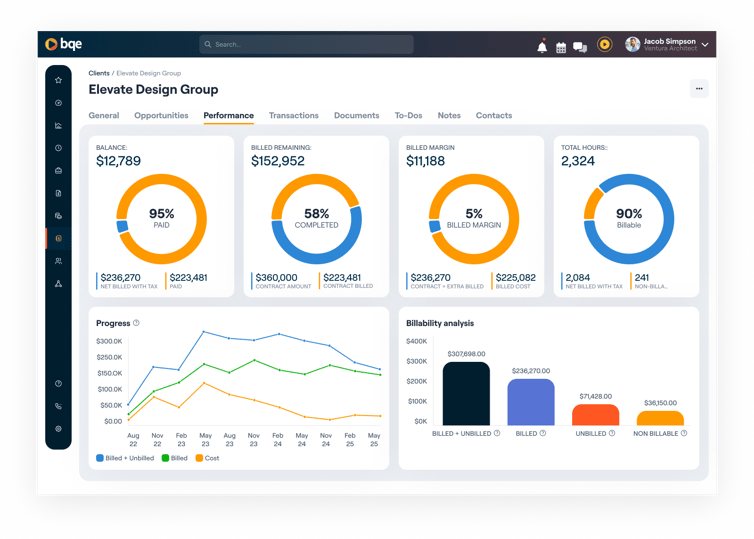Viewport: 754px width, 539px height.
Task: Toggle the Billed + Unbilled legend series
Action: coord(125,458)
